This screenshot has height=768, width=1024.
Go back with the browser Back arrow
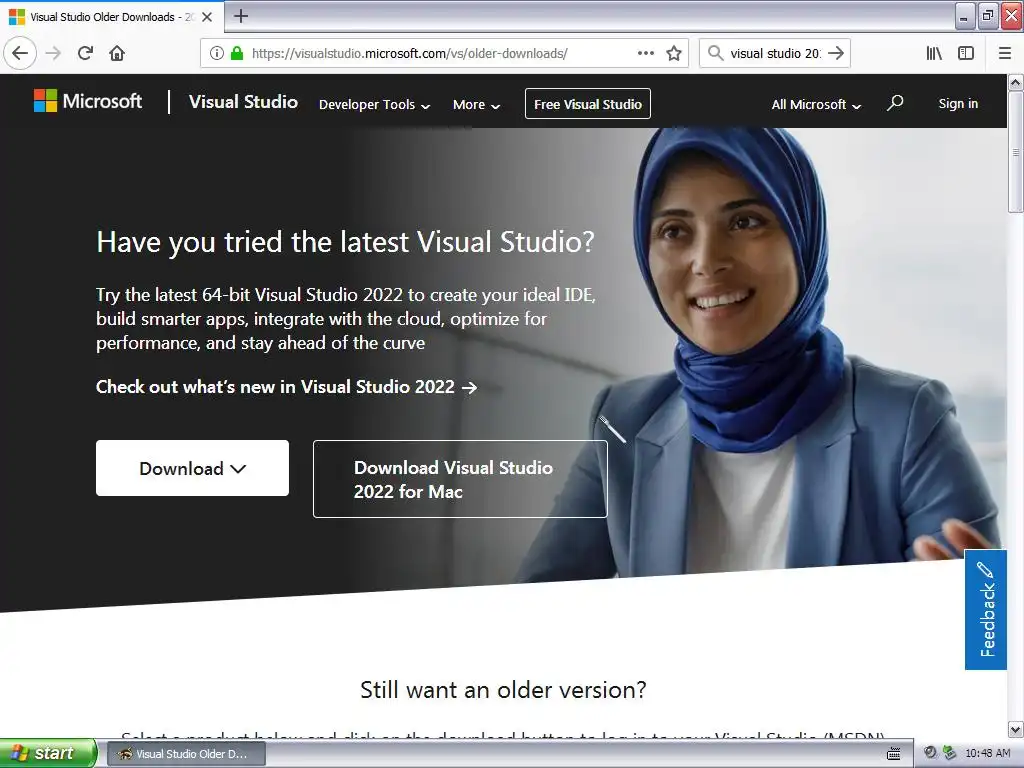[x=20, y=54]
